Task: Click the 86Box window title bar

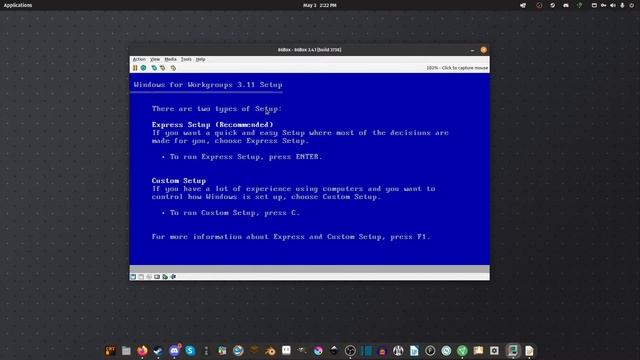Action: (x=309, y=50)
